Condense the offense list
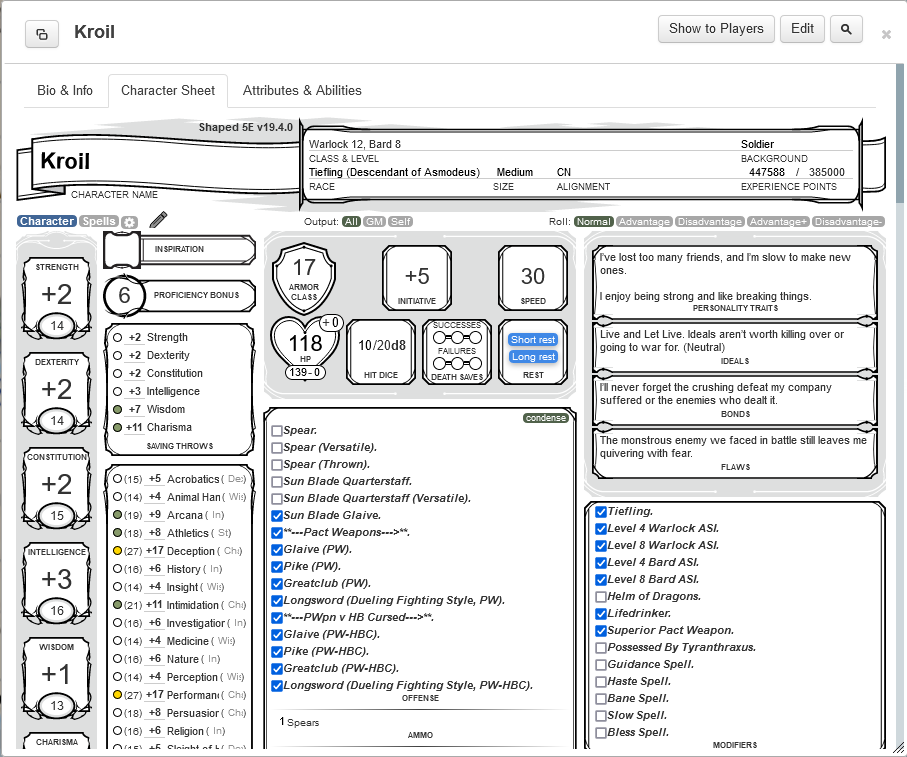This screenshot has width=907, height=757. [545, 418]
